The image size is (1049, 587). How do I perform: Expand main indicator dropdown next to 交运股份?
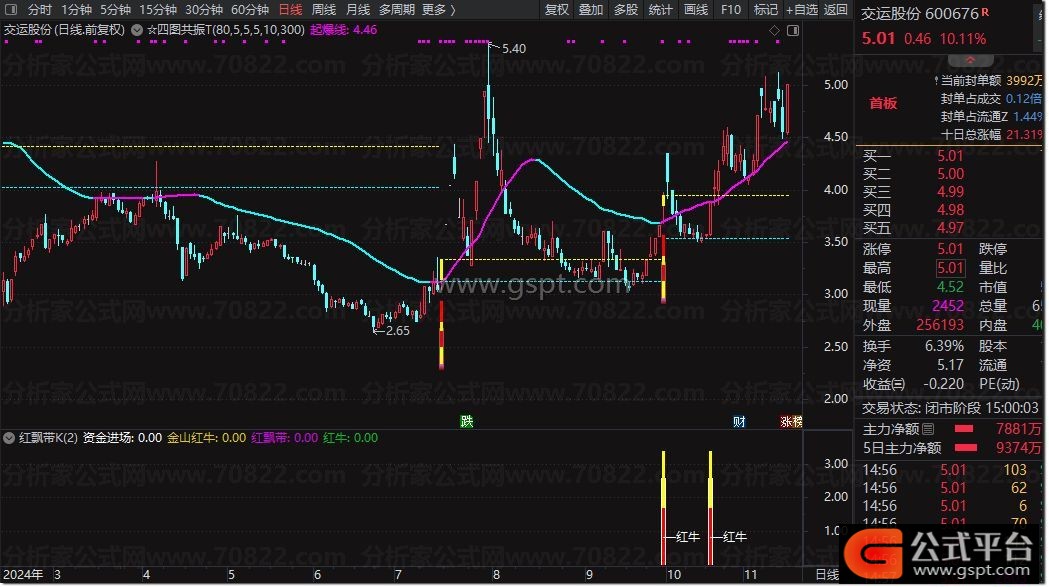[136, 29]
